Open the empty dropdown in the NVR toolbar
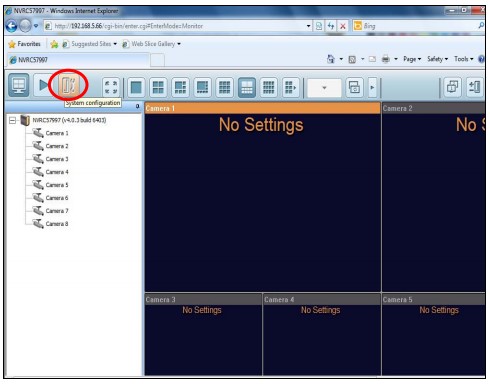The width and height of the screenshot is (490, 384). click(x=324, y=88)
